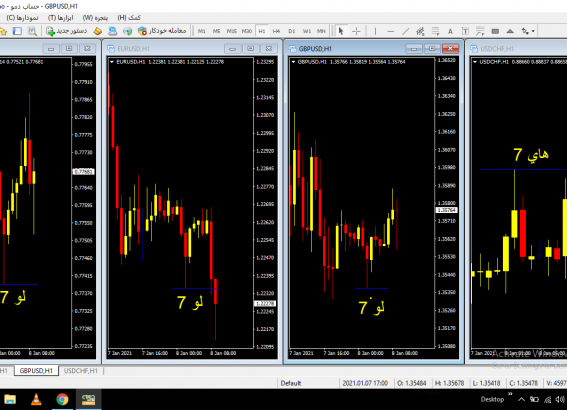Switch chart to M30 timeframe

[x=247, y=31]
